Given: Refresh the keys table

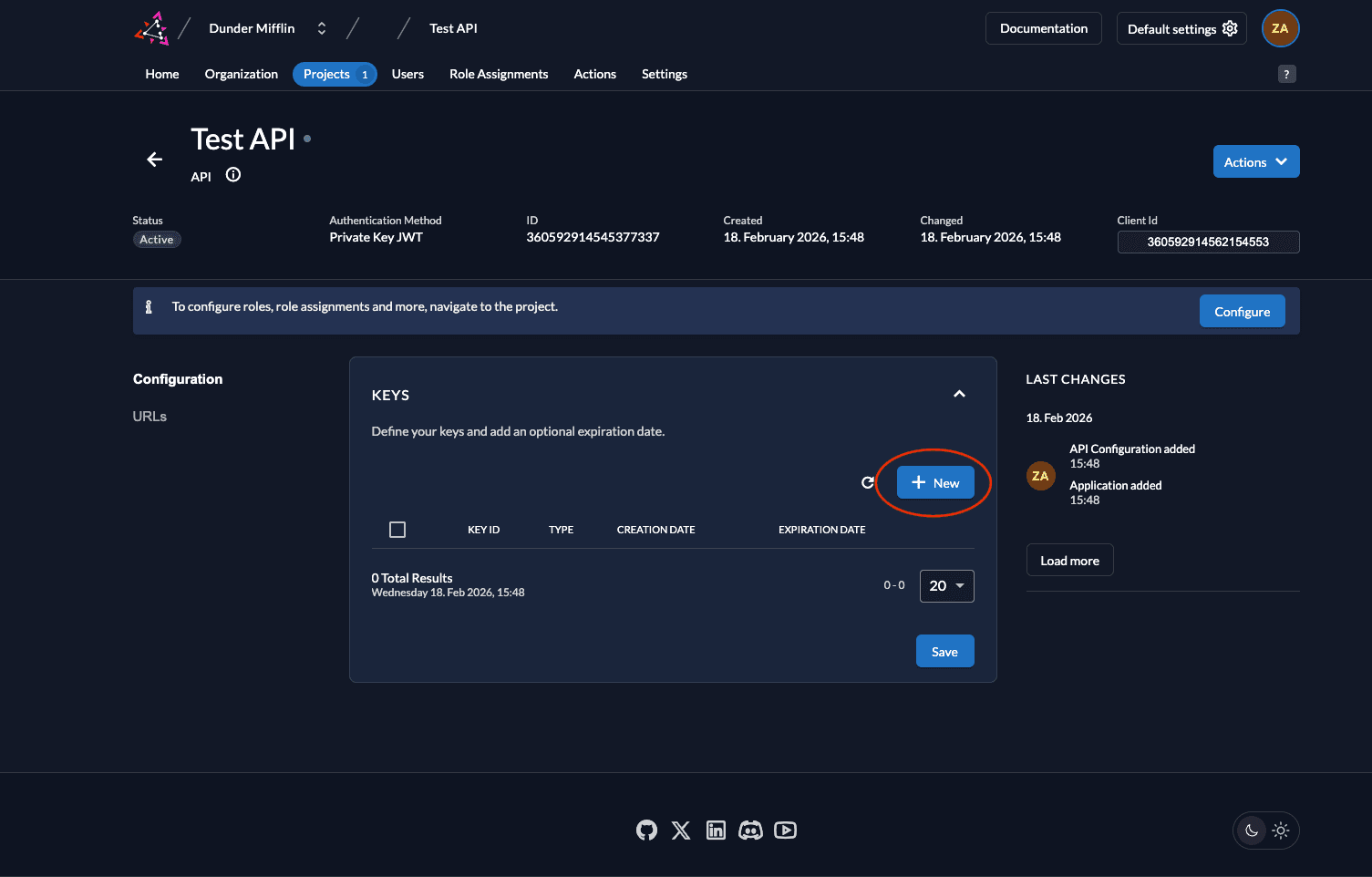Looking at the screenshot, I should pos(868,482).
